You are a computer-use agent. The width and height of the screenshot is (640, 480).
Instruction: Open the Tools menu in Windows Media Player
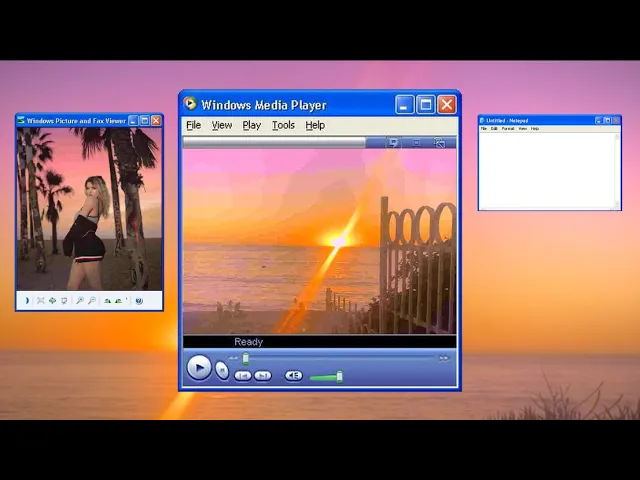click(x=283, y=125)
